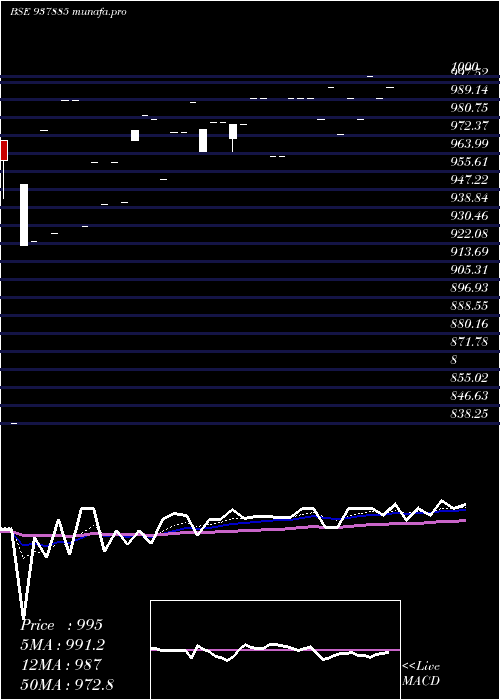Click the 947.22 price axis label
Image resolution: width=500 pixels, height=700 pixels.
click(x=469, y=180)
